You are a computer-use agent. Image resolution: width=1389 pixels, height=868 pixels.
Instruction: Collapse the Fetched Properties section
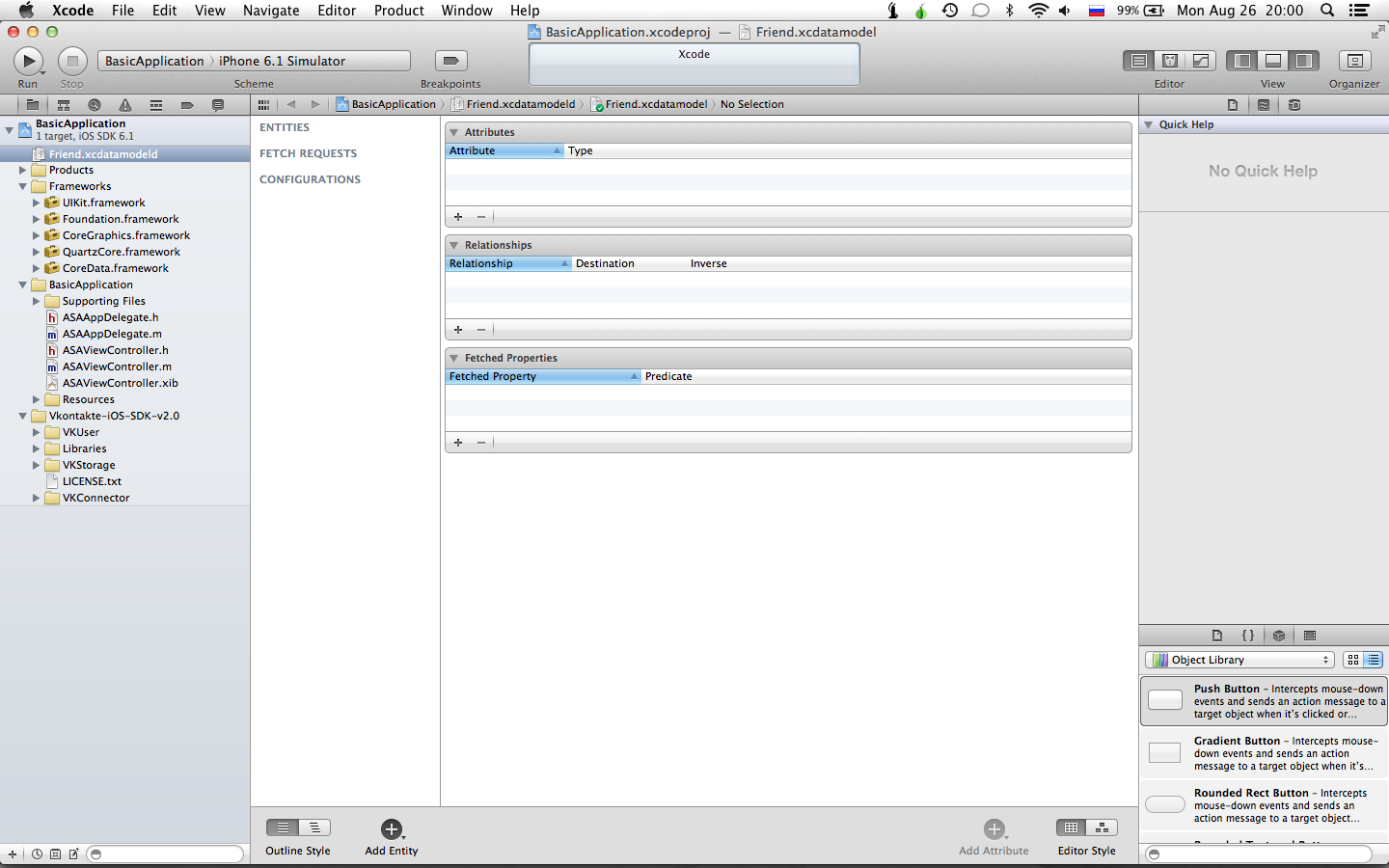click(453, 358)
